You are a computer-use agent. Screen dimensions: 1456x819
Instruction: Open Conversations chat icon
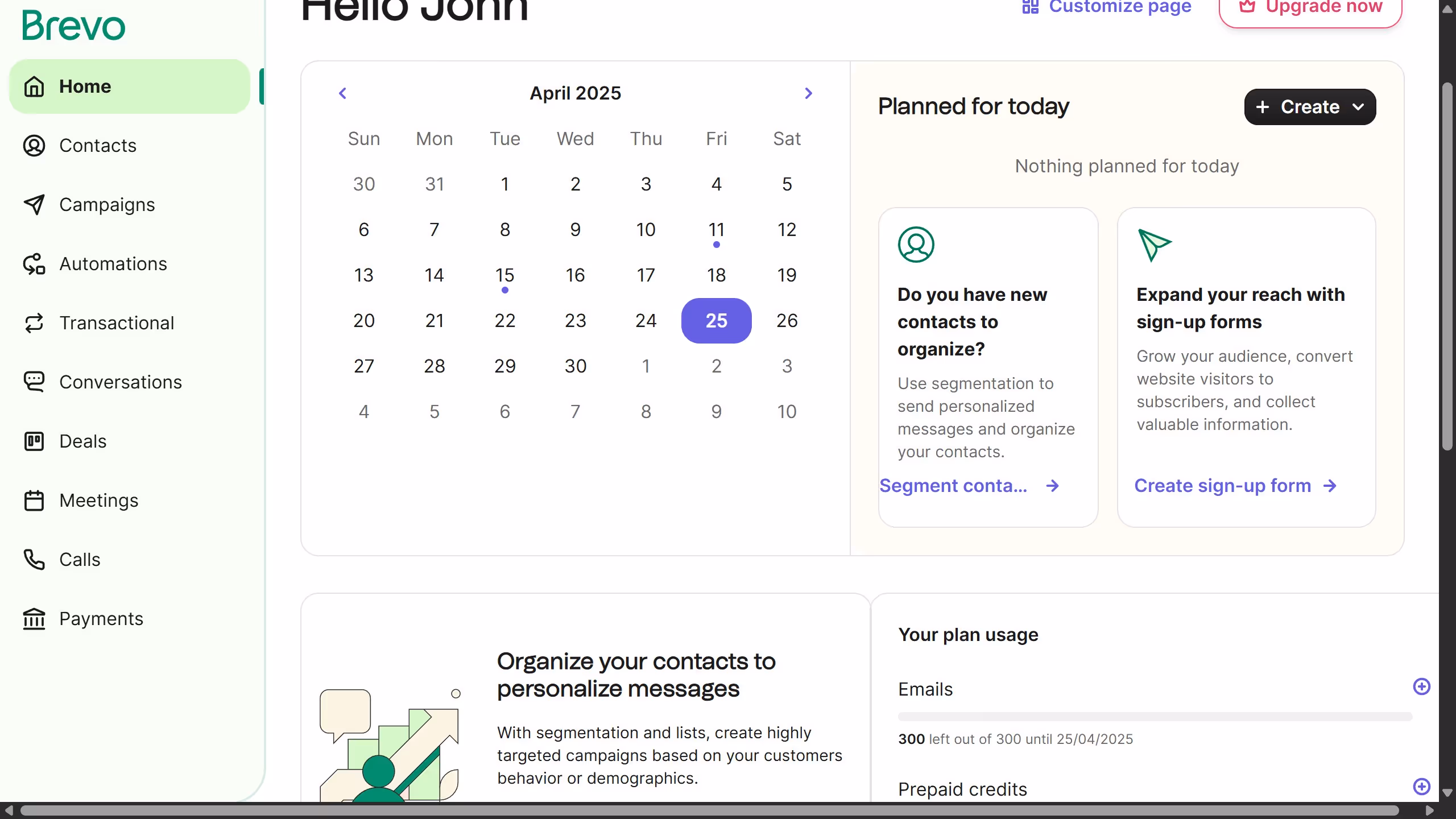pyautogui.click(x=34, y=382)
